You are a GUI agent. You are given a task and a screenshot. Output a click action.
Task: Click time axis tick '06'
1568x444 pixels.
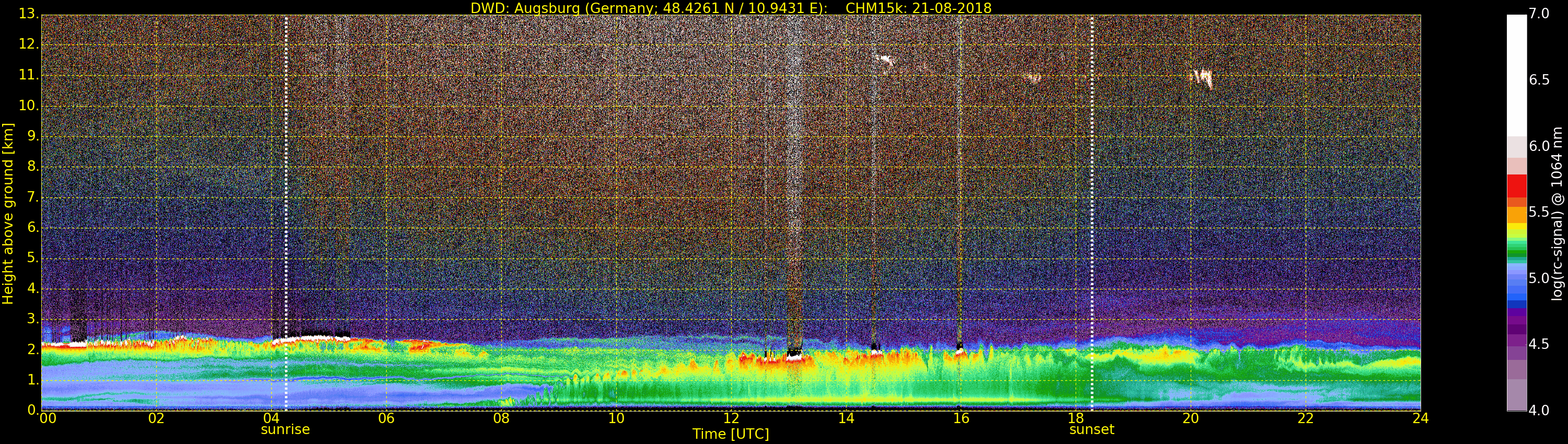(x=387, y=418)
